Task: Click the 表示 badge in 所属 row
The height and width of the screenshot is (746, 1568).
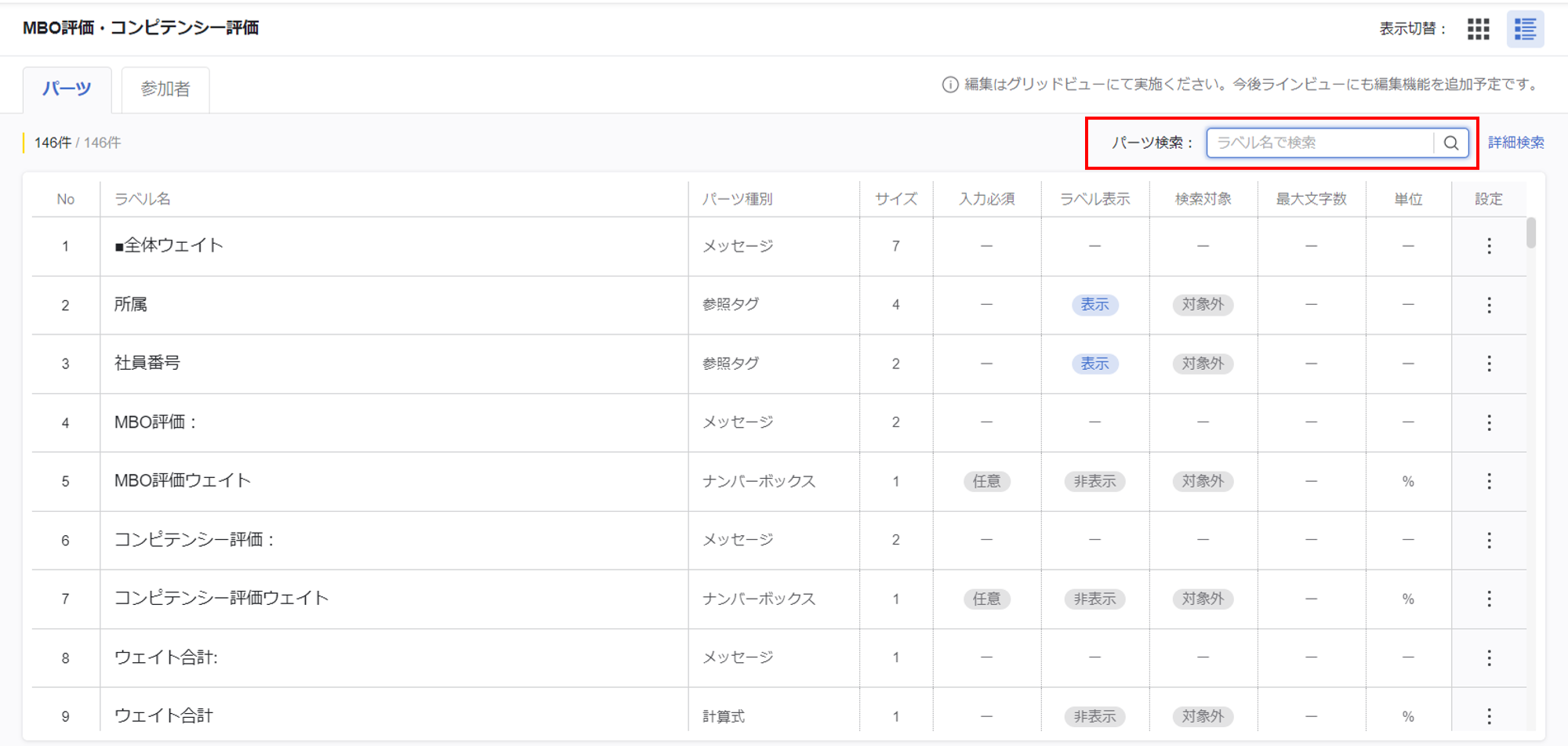Action: 1094,305
